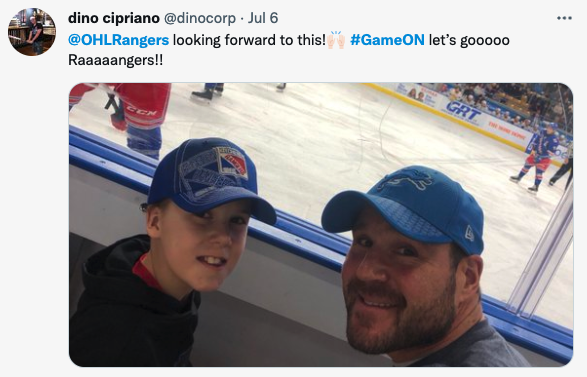Open the #GameON hashtag

(387, 40)
